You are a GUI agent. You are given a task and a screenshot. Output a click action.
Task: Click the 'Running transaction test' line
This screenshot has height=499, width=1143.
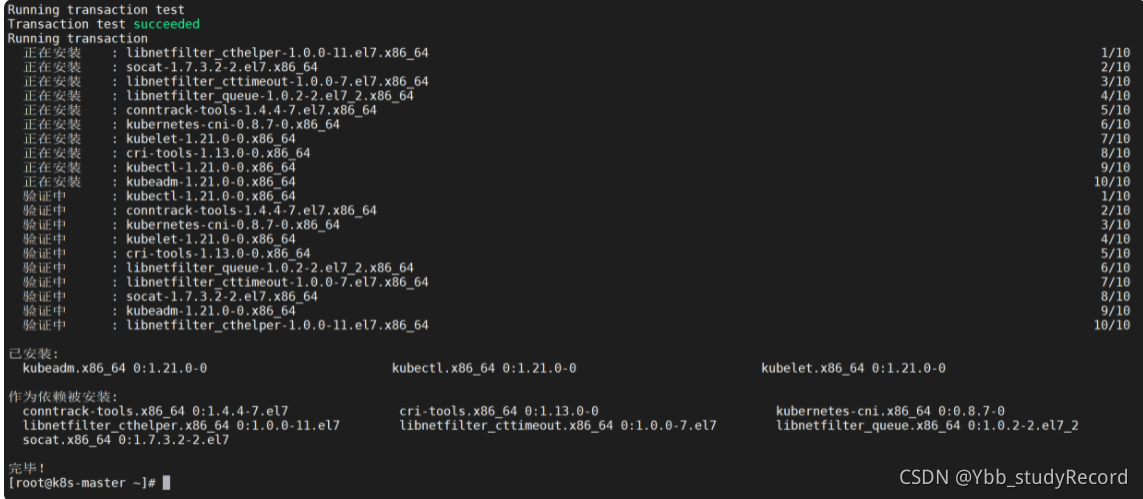pyautogui.click(x=95, y=10)
